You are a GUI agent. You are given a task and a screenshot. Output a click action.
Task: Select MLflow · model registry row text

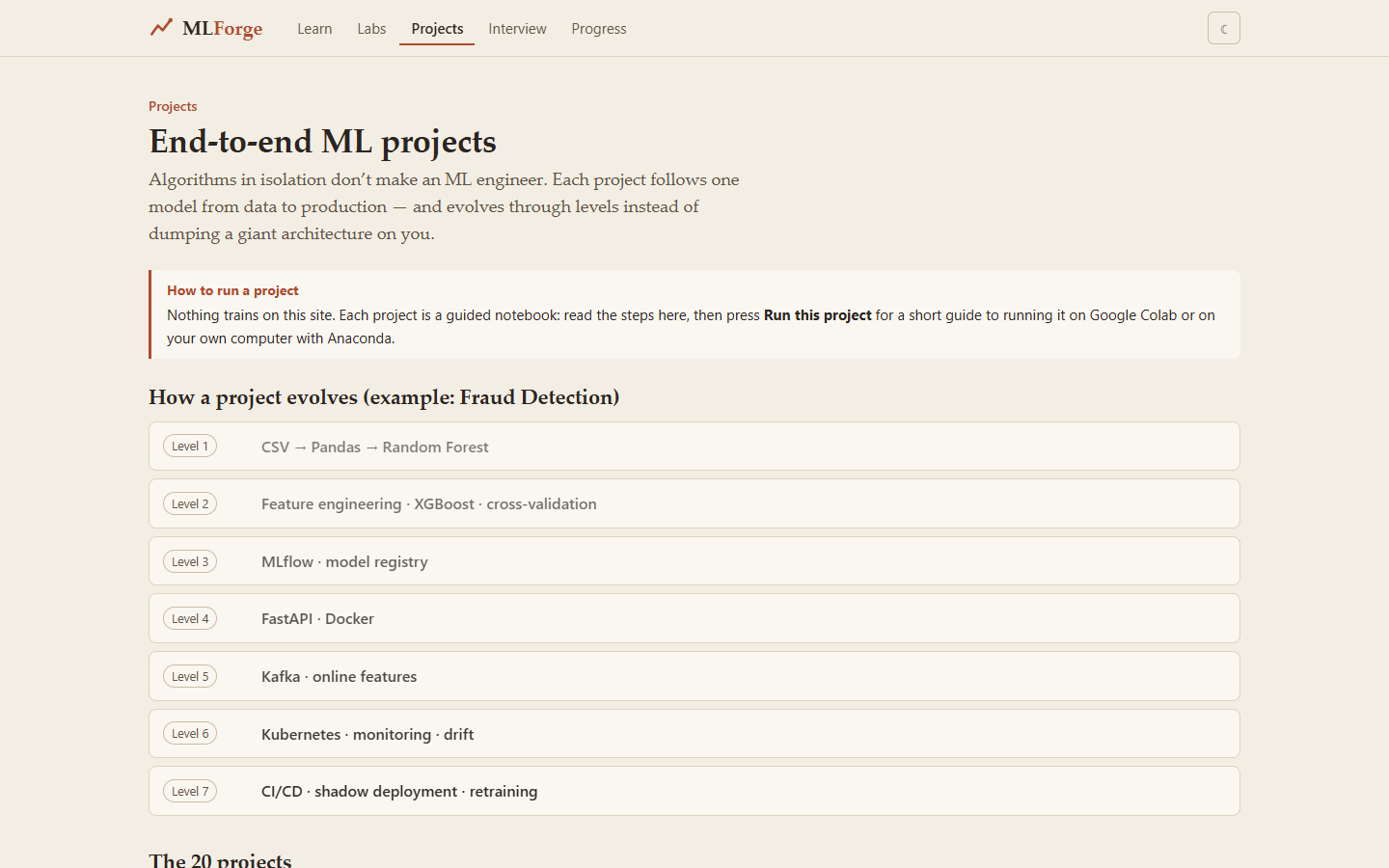[344, 561]
